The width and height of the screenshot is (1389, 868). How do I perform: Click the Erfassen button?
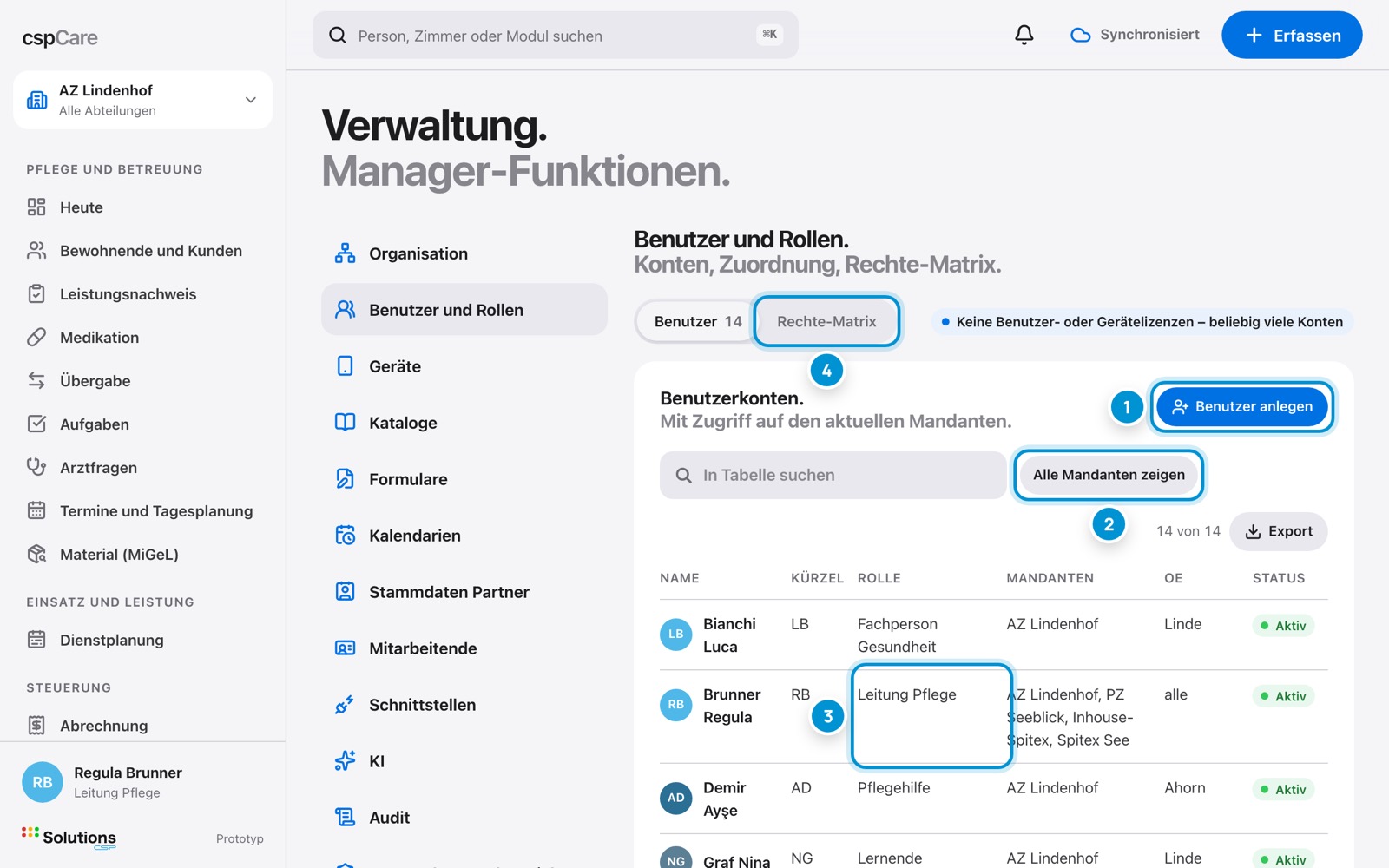coord(1292,35)
